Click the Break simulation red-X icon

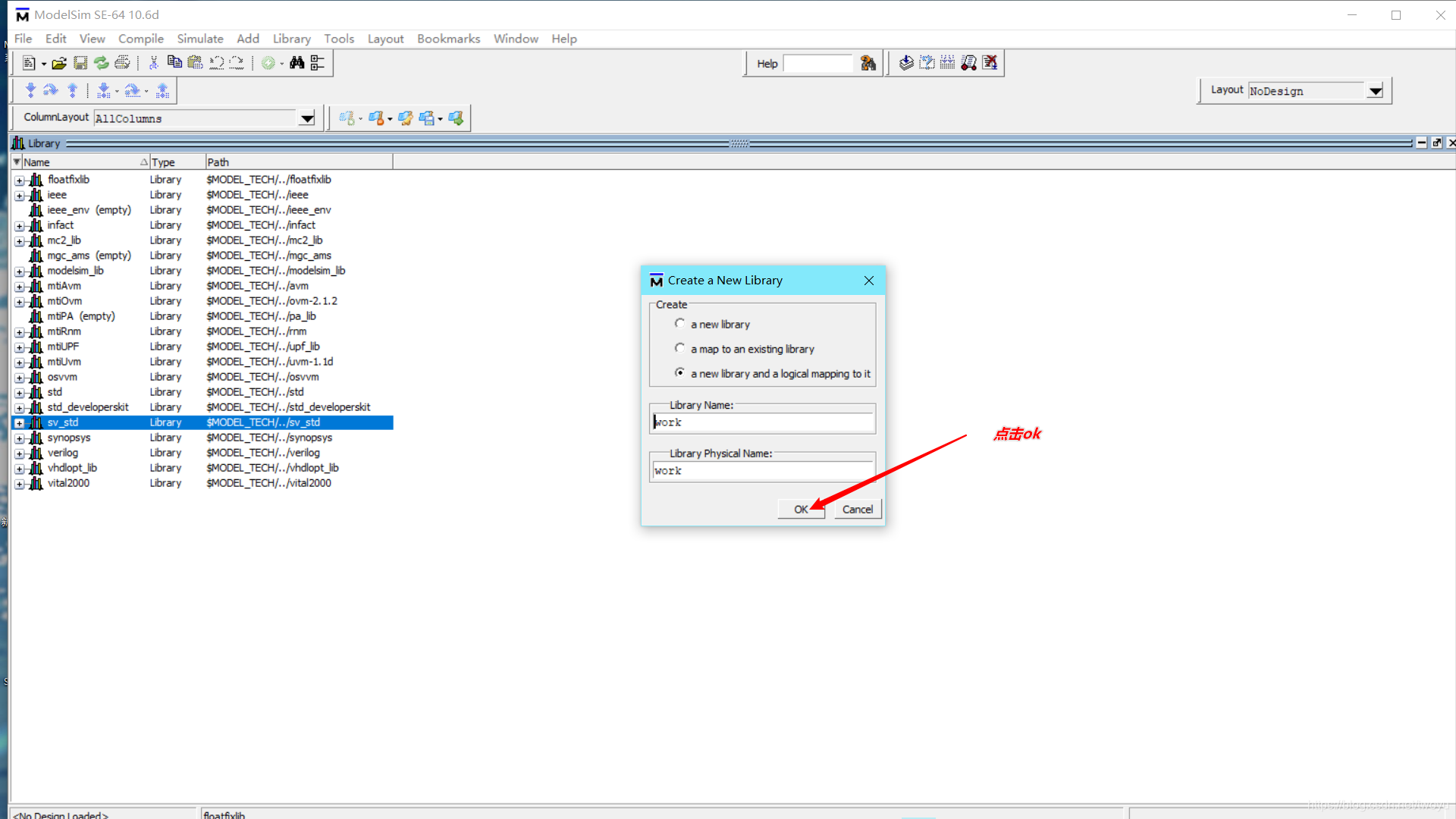click(x=990, y=63)
